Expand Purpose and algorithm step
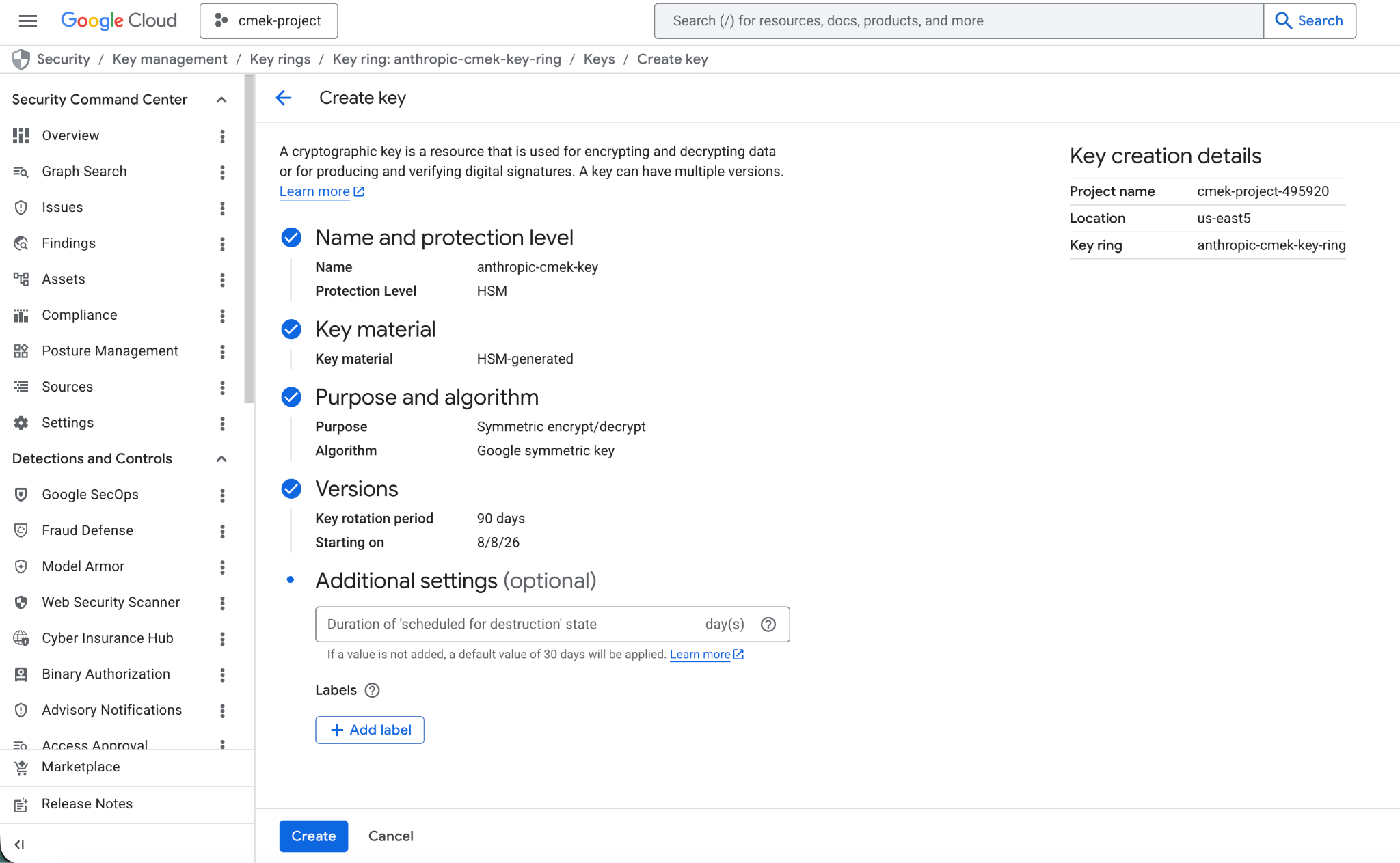The image size is (1400, 863). [x=427, y=397]
